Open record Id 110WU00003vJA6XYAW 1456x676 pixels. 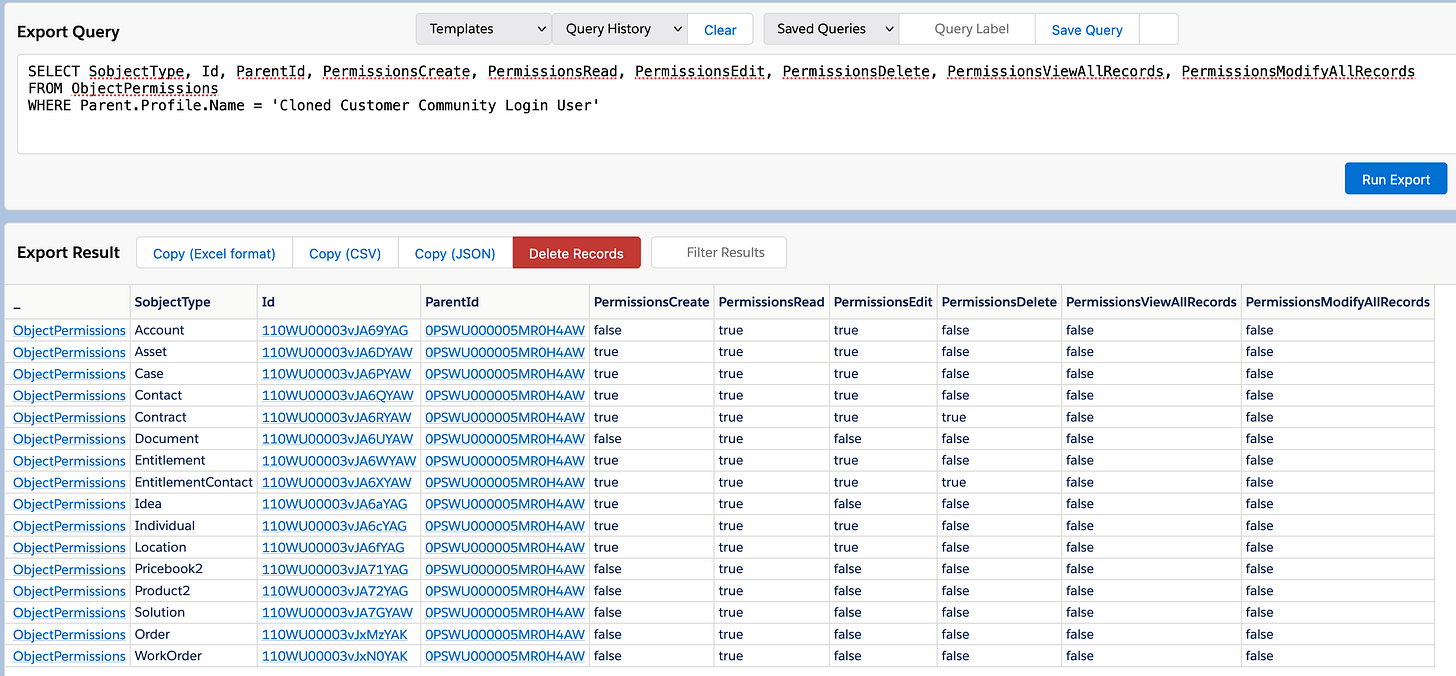coord(337,482)
